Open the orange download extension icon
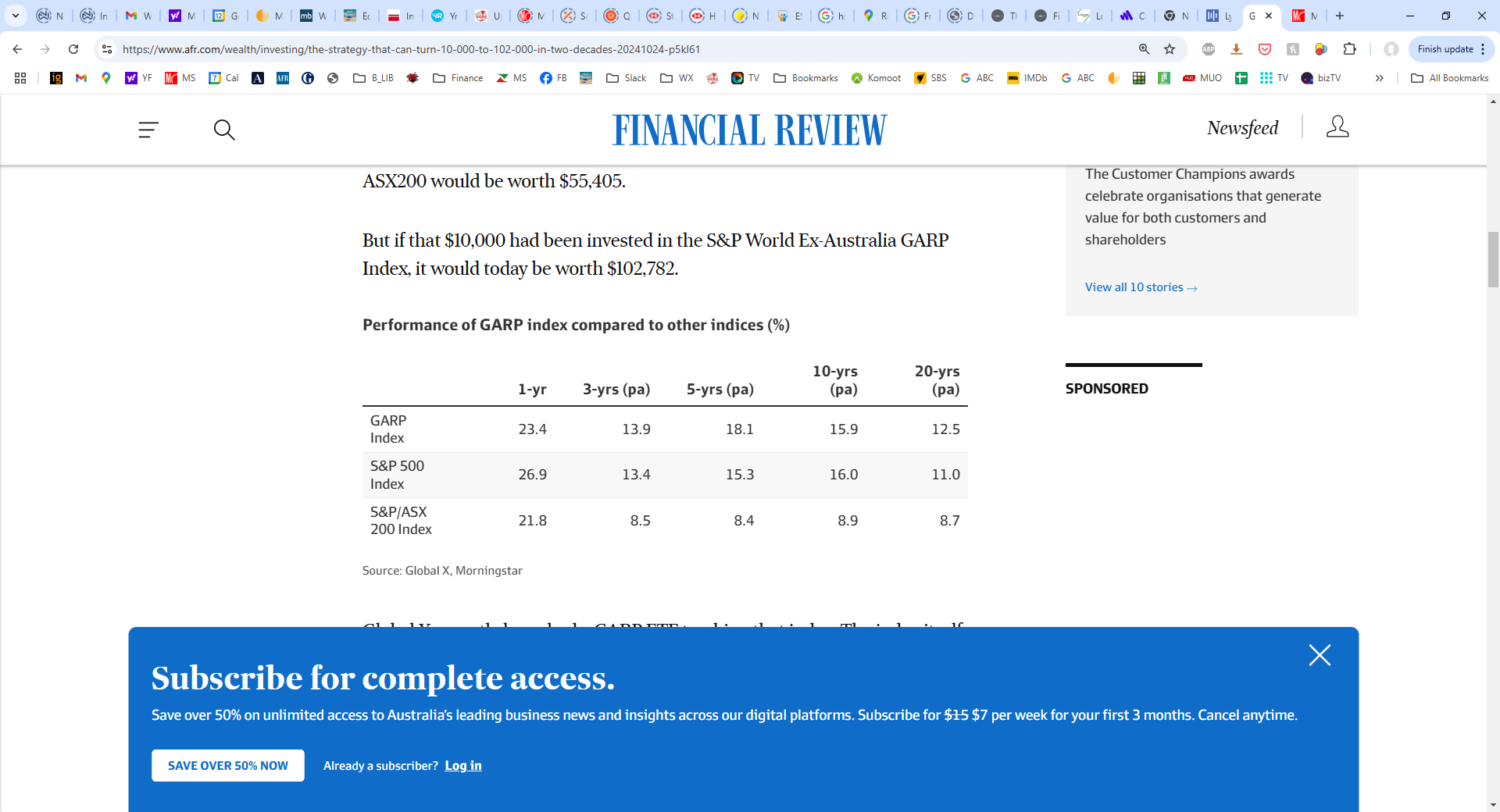The image size is (1500, 812). click(1237, 49)
